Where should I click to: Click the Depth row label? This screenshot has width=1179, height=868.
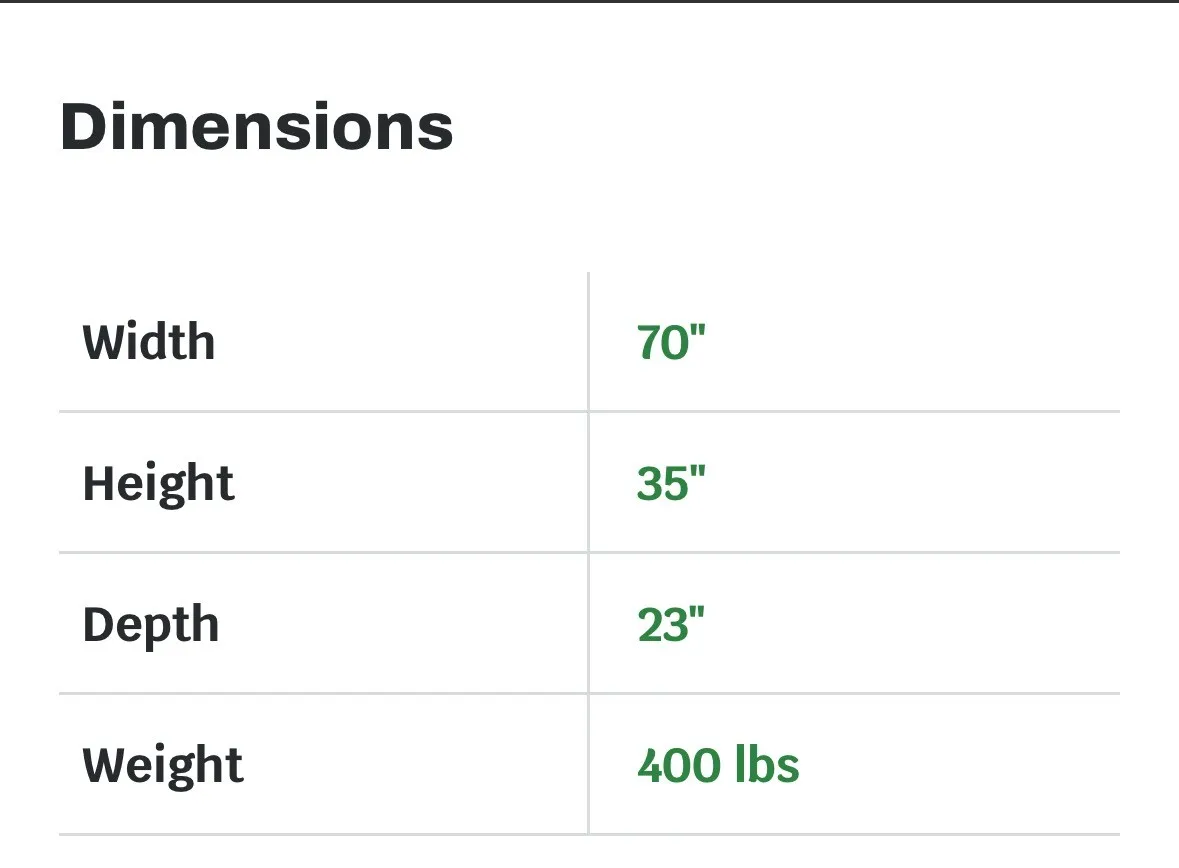[151, 625]
